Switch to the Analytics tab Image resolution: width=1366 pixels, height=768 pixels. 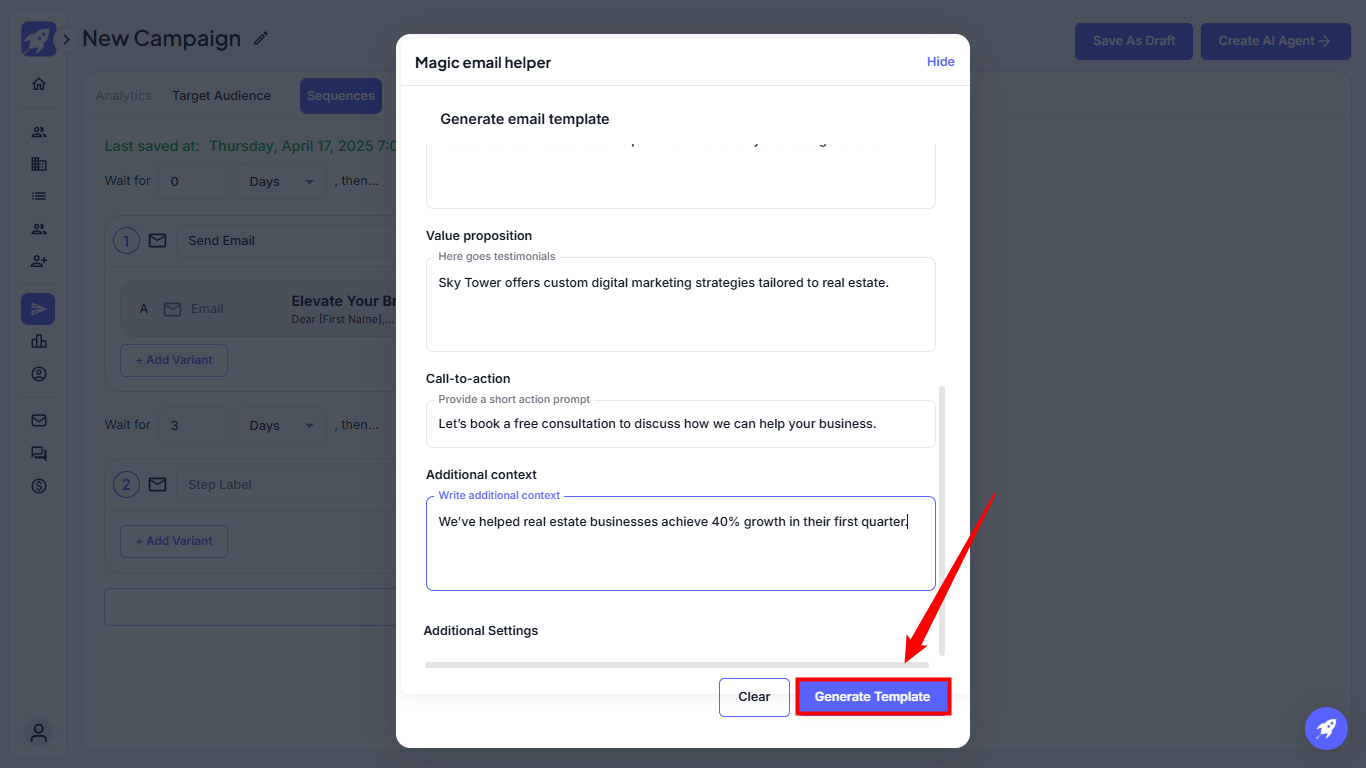124,96
